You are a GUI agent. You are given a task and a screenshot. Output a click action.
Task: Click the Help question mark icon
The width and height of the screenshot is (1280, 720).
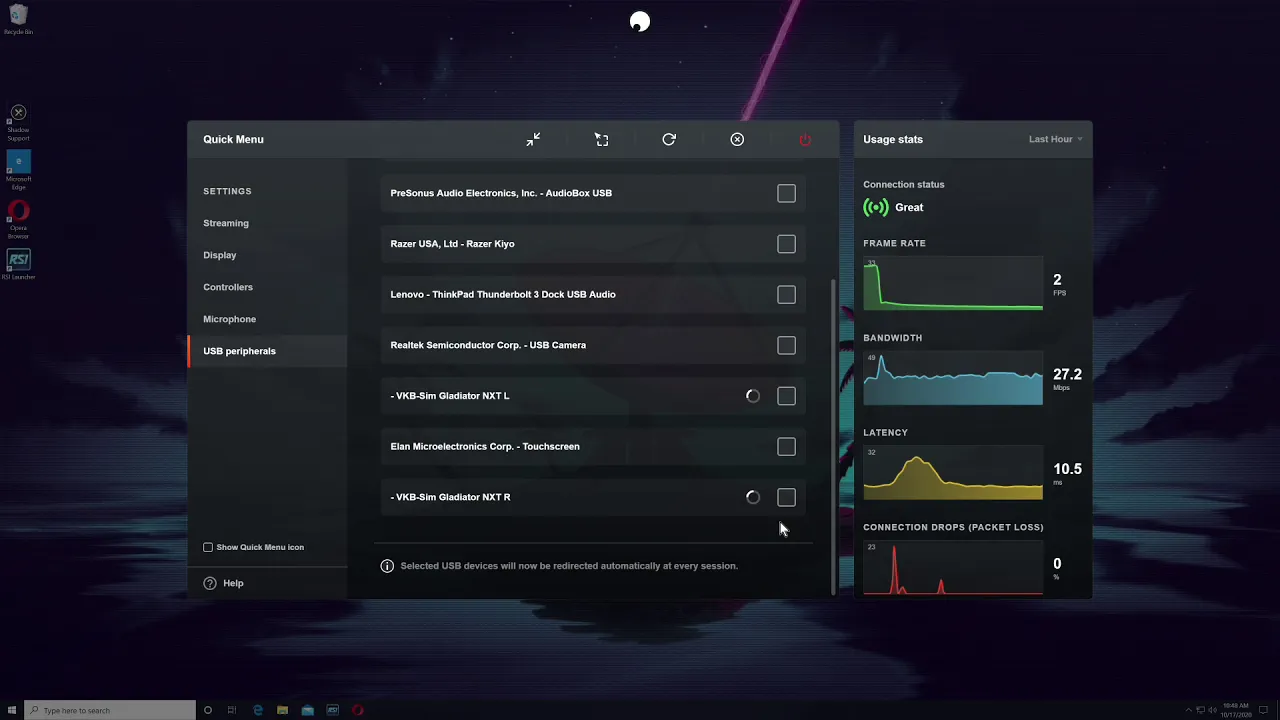coord(210,583)
